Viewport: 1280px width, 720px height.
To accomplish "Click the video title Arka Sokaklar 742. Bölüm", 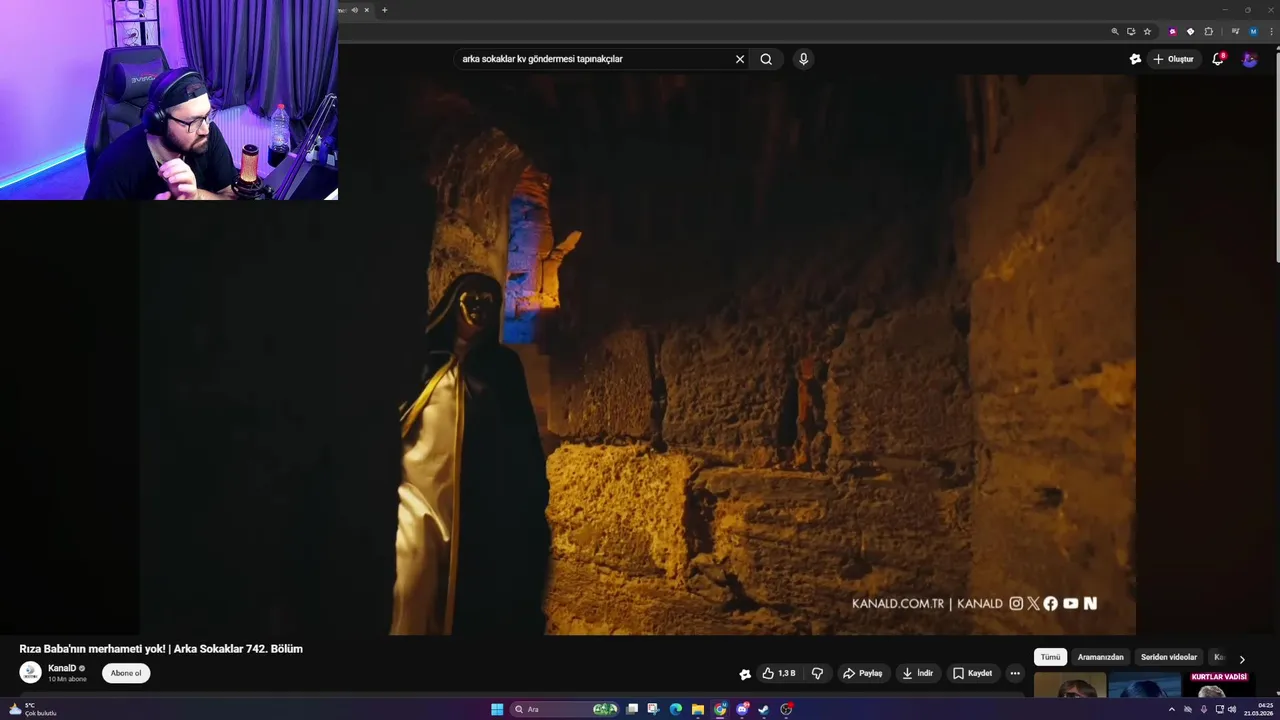I will click(161, 649).
